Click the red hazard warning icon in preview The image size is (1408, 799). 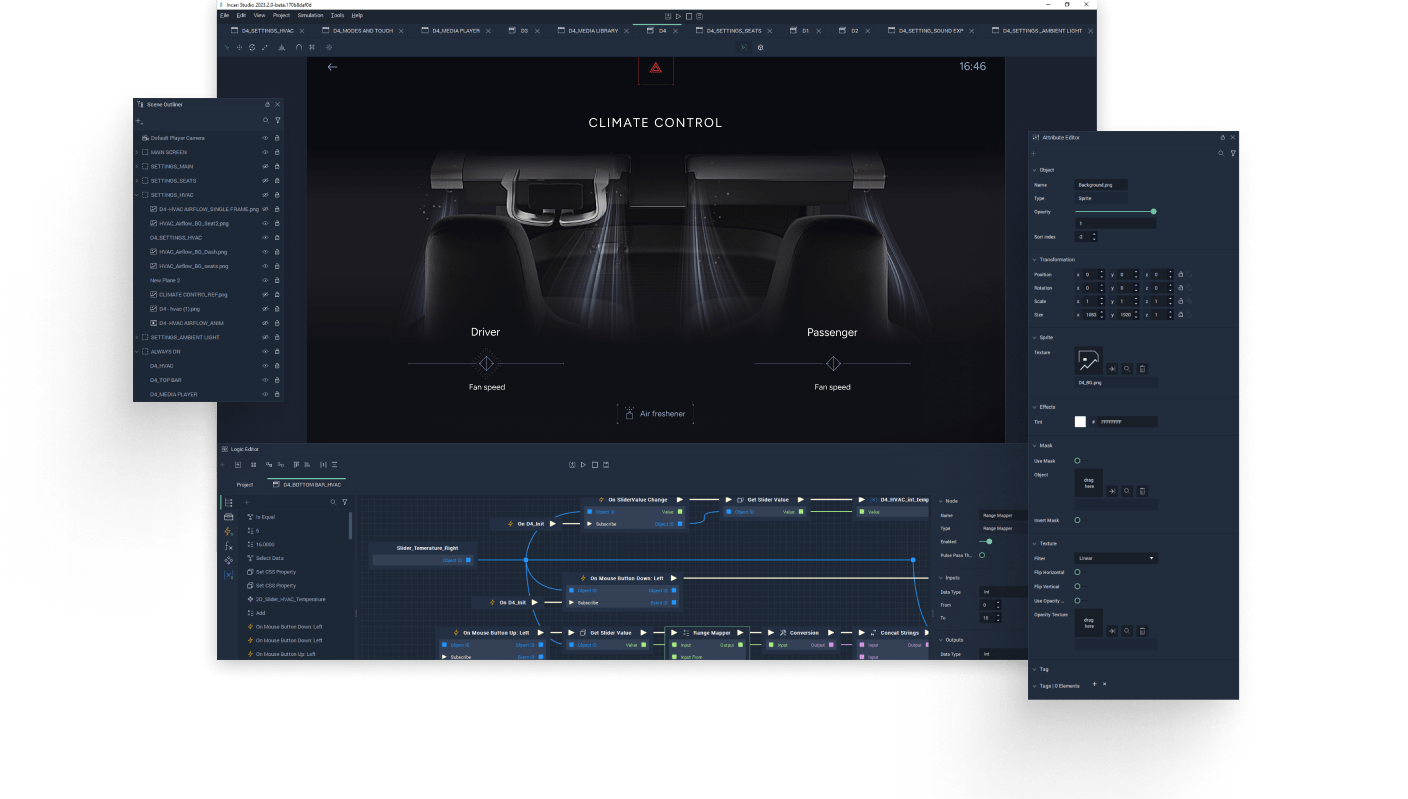pyautogui.click(x=656, y=68)
